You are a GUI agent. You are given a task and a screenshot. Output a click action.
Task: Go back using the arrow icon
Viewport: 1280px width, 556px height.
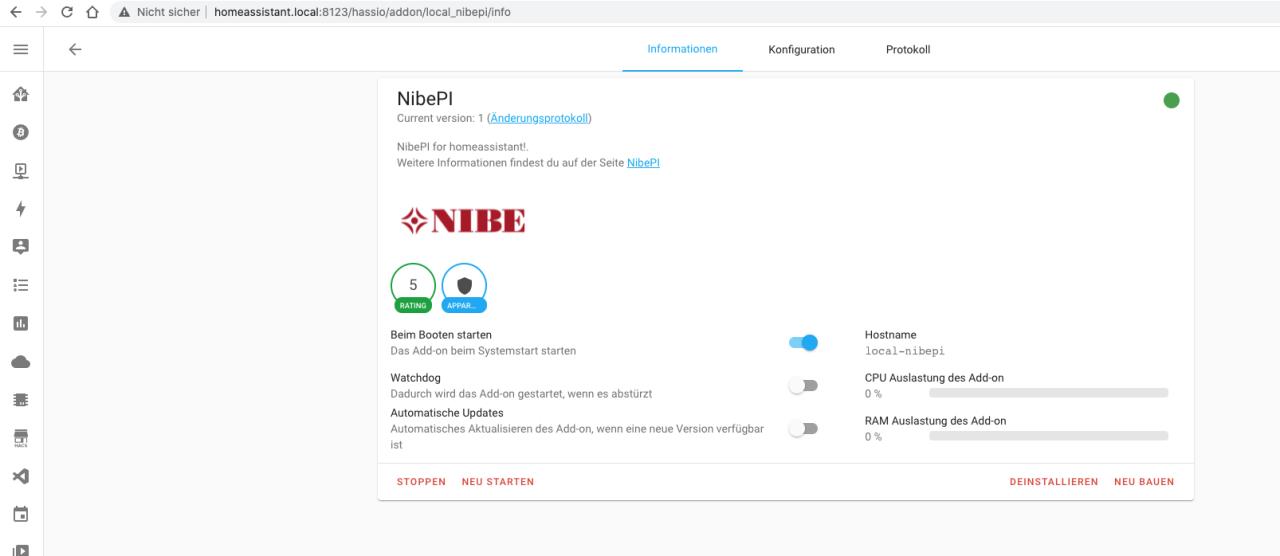75,49
